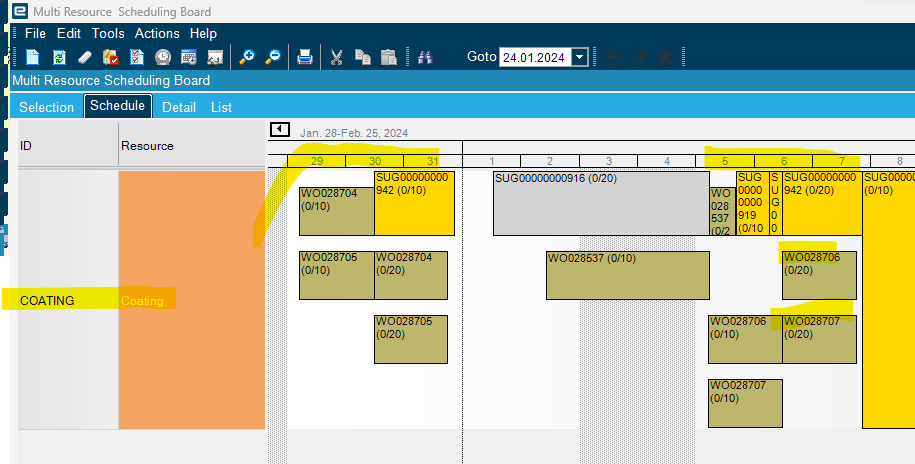This screenshot has width=915, height=464.
Task: Open the List tab
Action: (x=221, y=107)
